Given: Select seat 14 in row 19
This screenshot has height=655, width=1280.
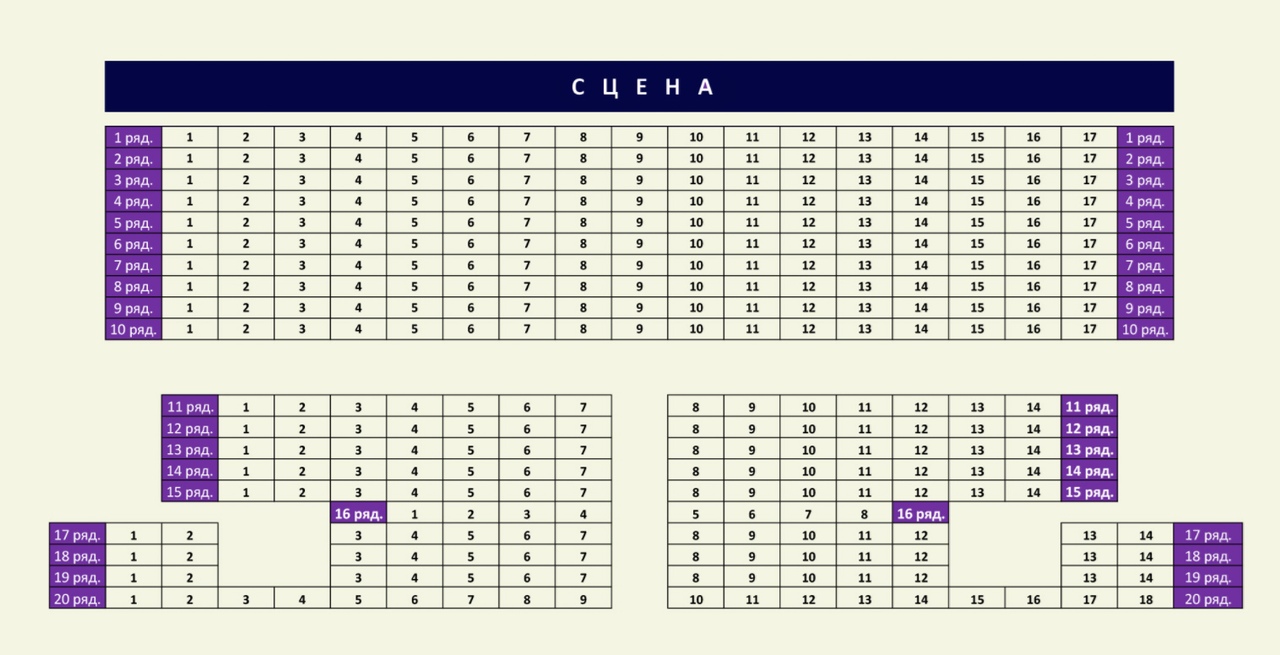Looking at the screenshot, I should click(1146, 577).
